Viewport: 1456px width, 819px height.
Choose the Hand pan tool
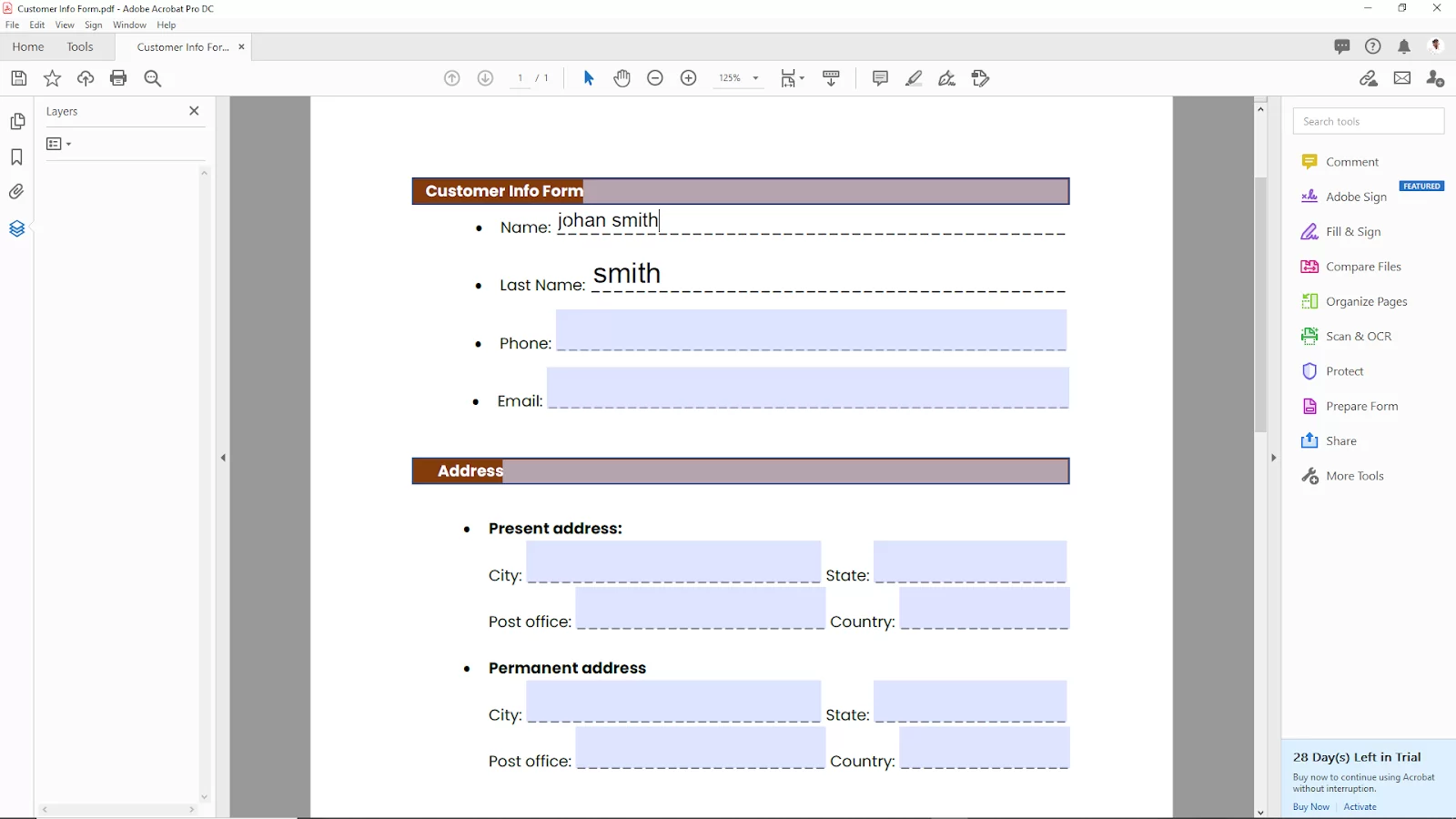click(x=622, y=78)
